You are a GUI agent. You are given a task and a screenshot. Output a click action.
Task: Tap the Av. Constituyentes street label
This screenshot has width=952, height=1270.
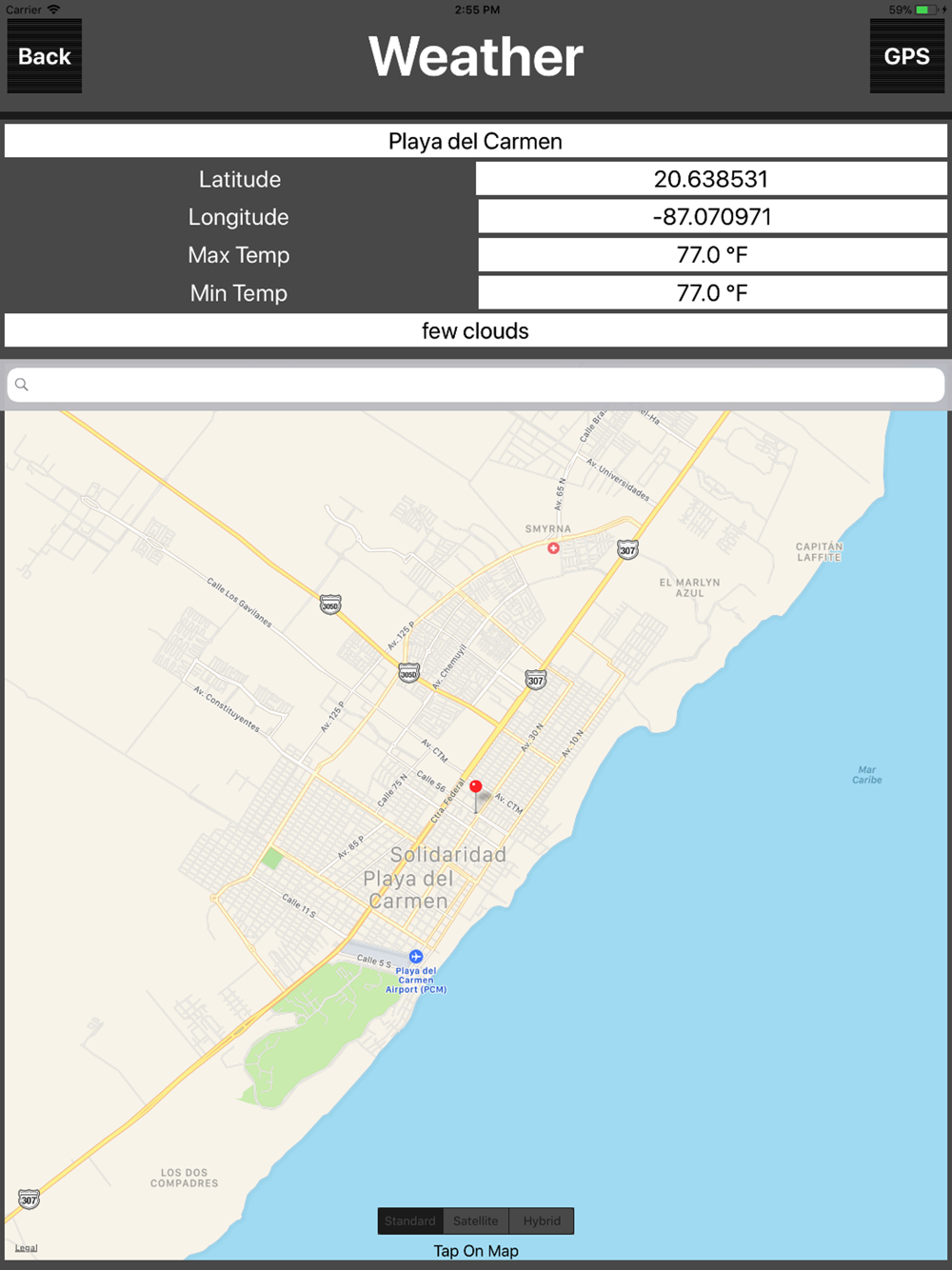pyautogui.click(x=227, y=708)
